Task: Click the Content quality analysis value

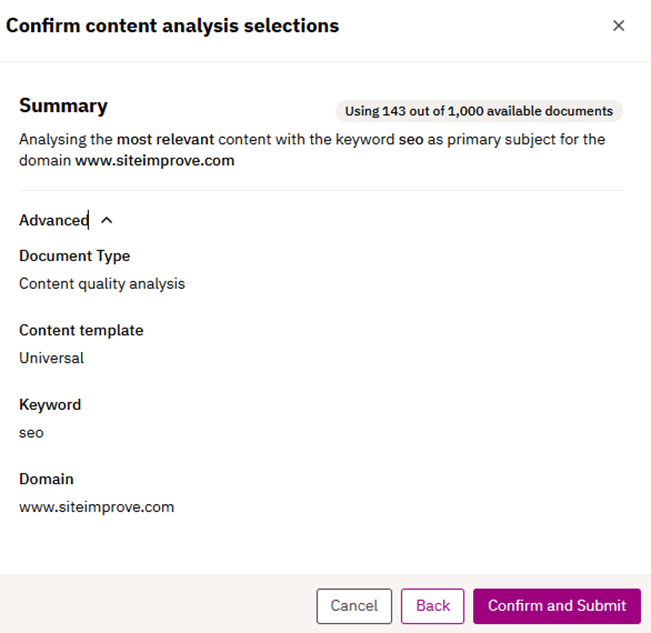Action: pos(102,283)
